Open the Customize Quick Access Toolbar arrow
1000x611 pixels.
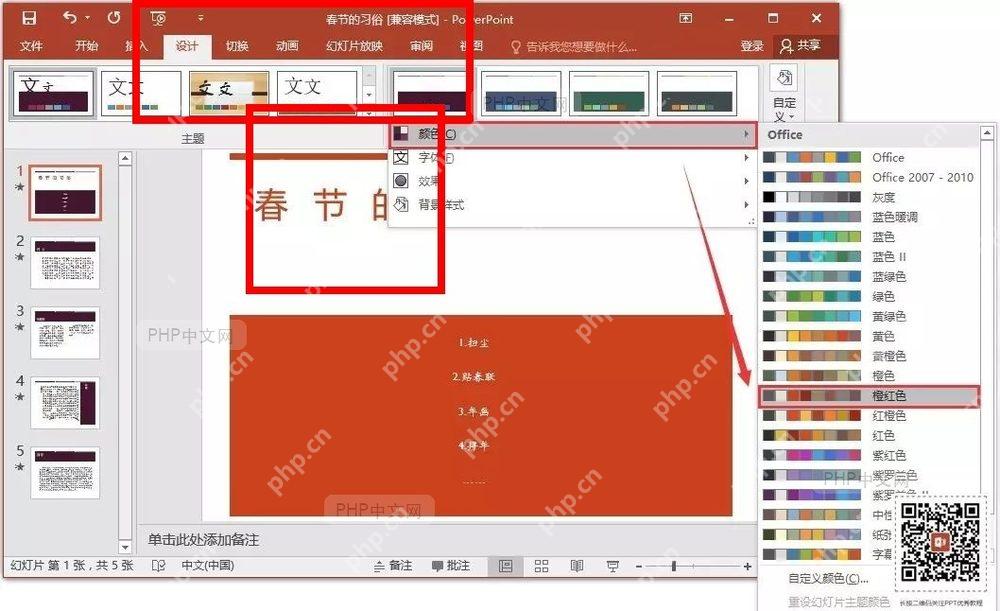pos(200,18)
